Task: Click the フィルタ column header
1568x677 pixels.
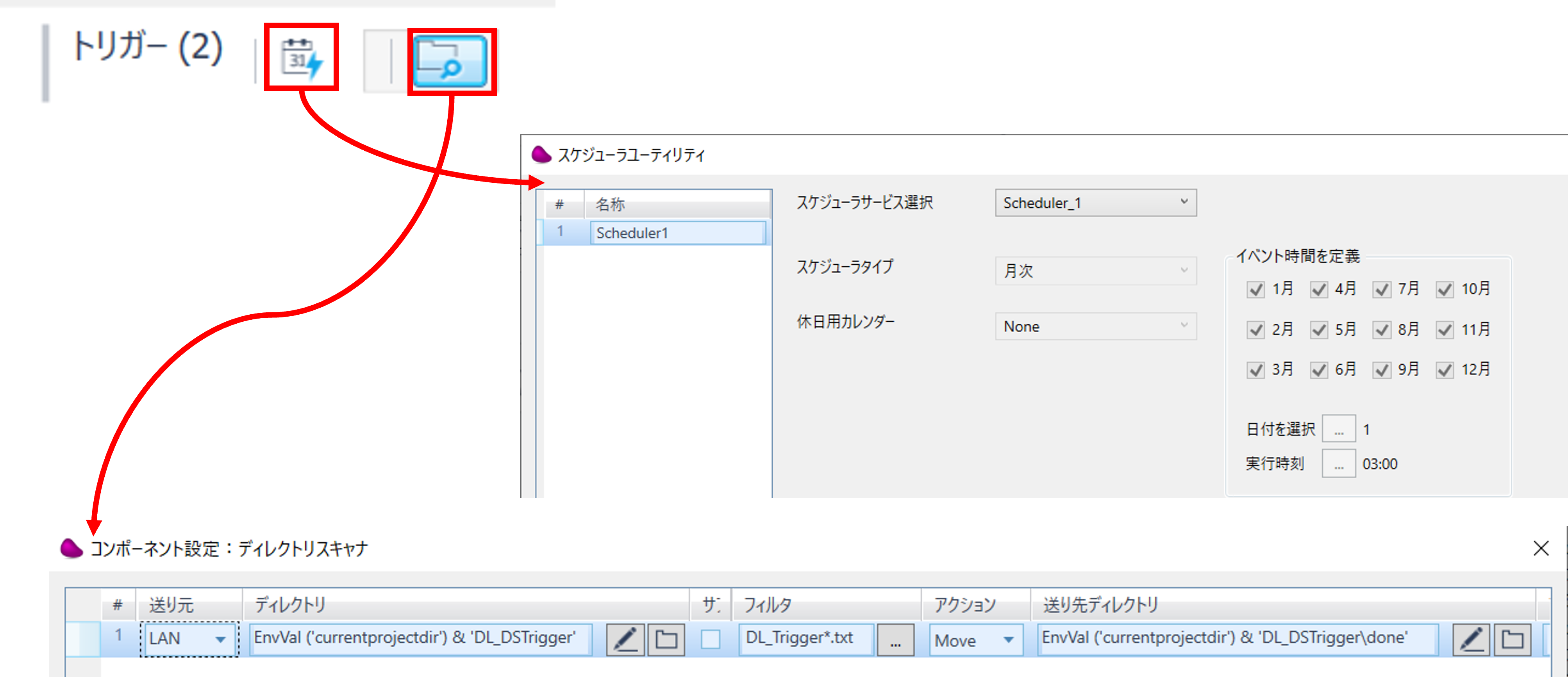Action: pyautogui.click(x=827, y=605)
